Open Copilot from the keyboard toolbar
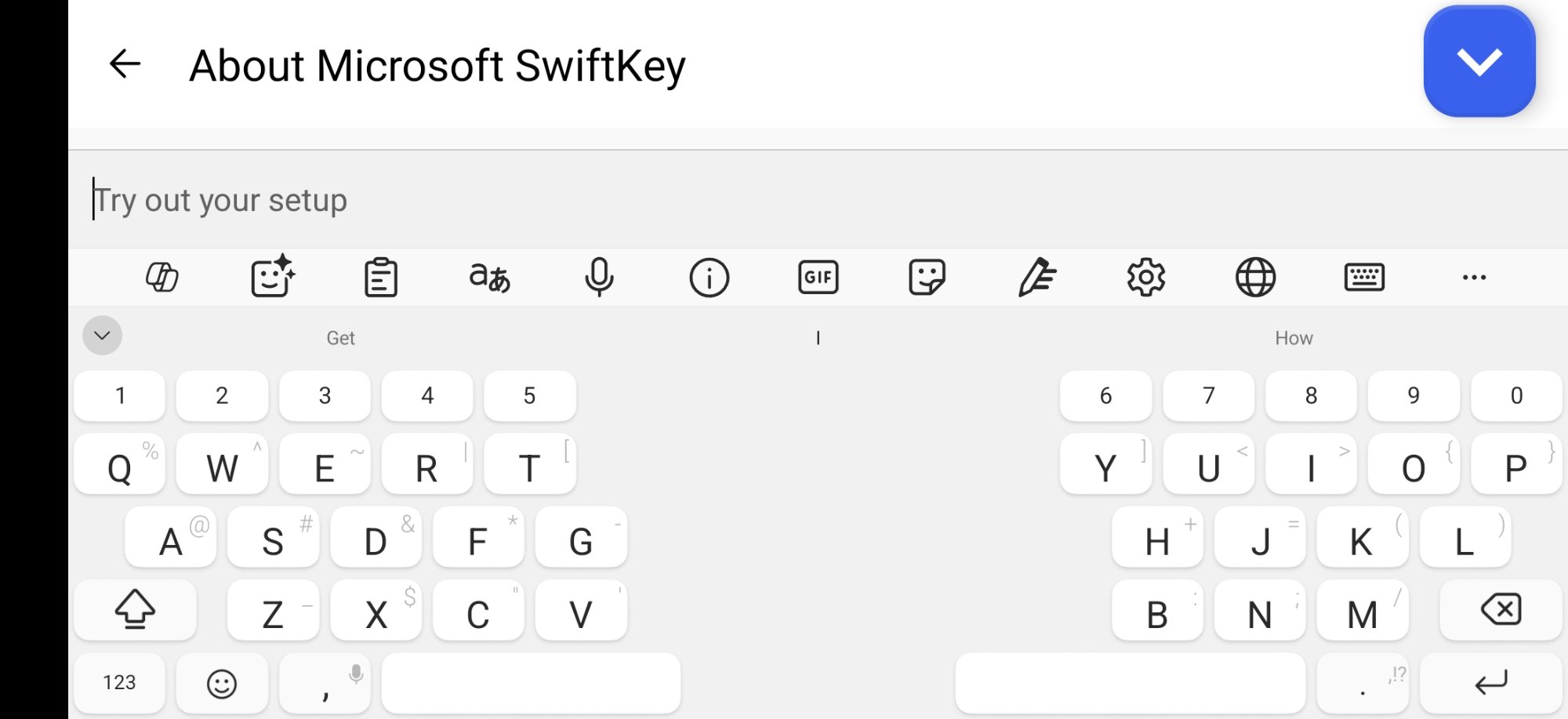 click(162, 278)
